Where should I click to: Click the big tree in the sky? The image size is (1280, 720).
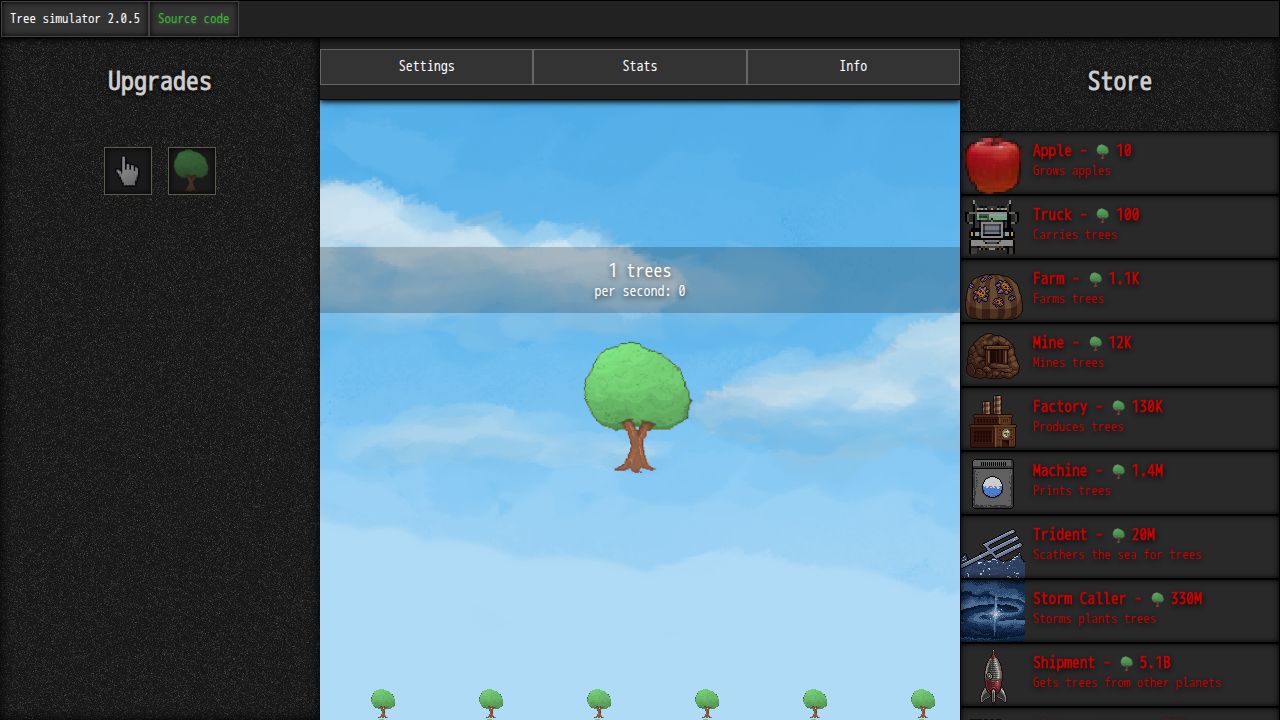click(x=637, y=407)
